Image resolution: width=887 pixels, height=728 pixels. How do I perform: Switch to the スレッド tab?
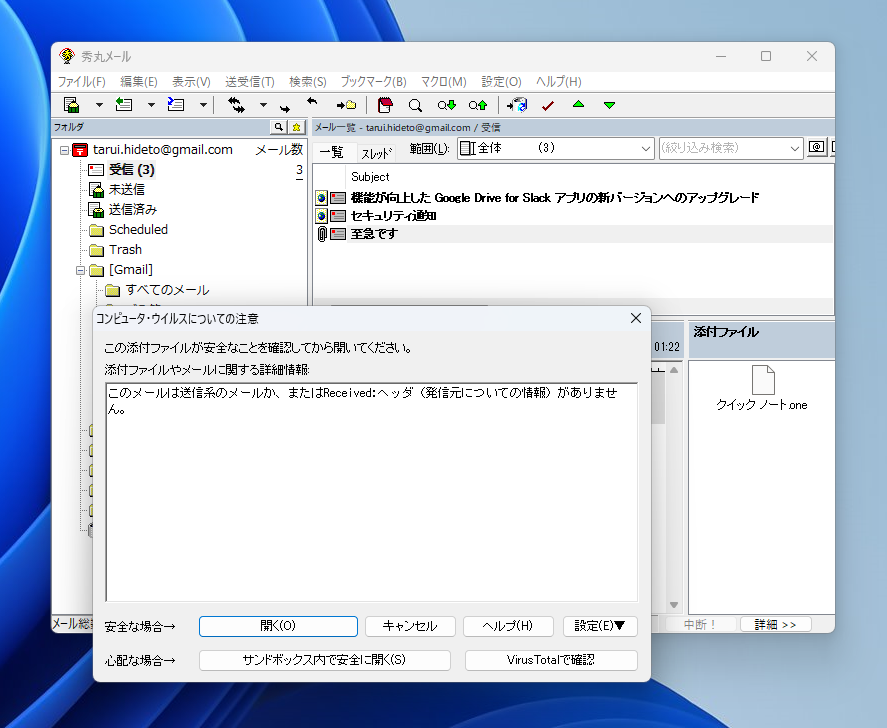(376, 152)
